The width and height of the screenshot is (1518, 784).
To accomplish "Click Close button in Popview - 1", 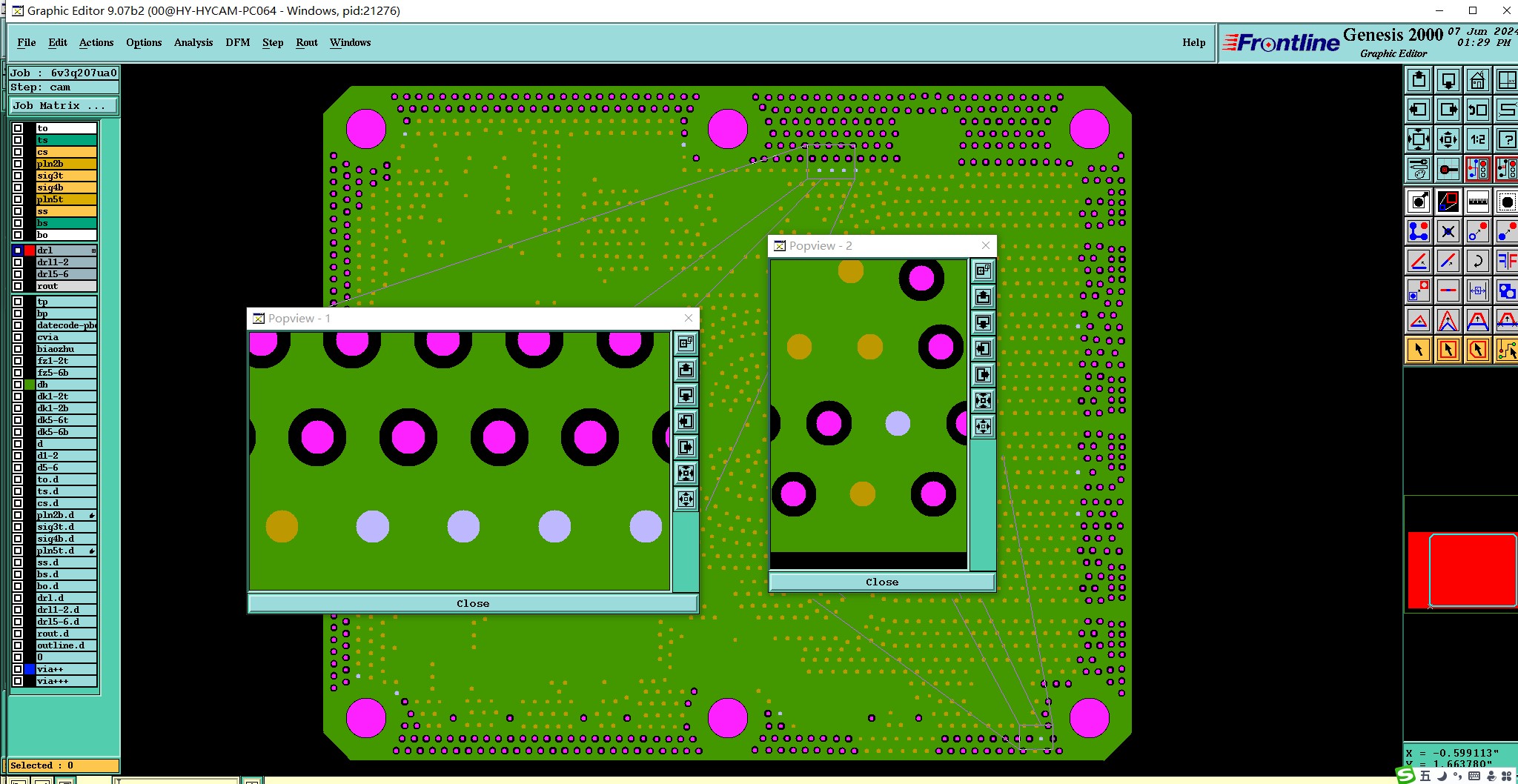I will pyautogui.click(x=473, y=603).
